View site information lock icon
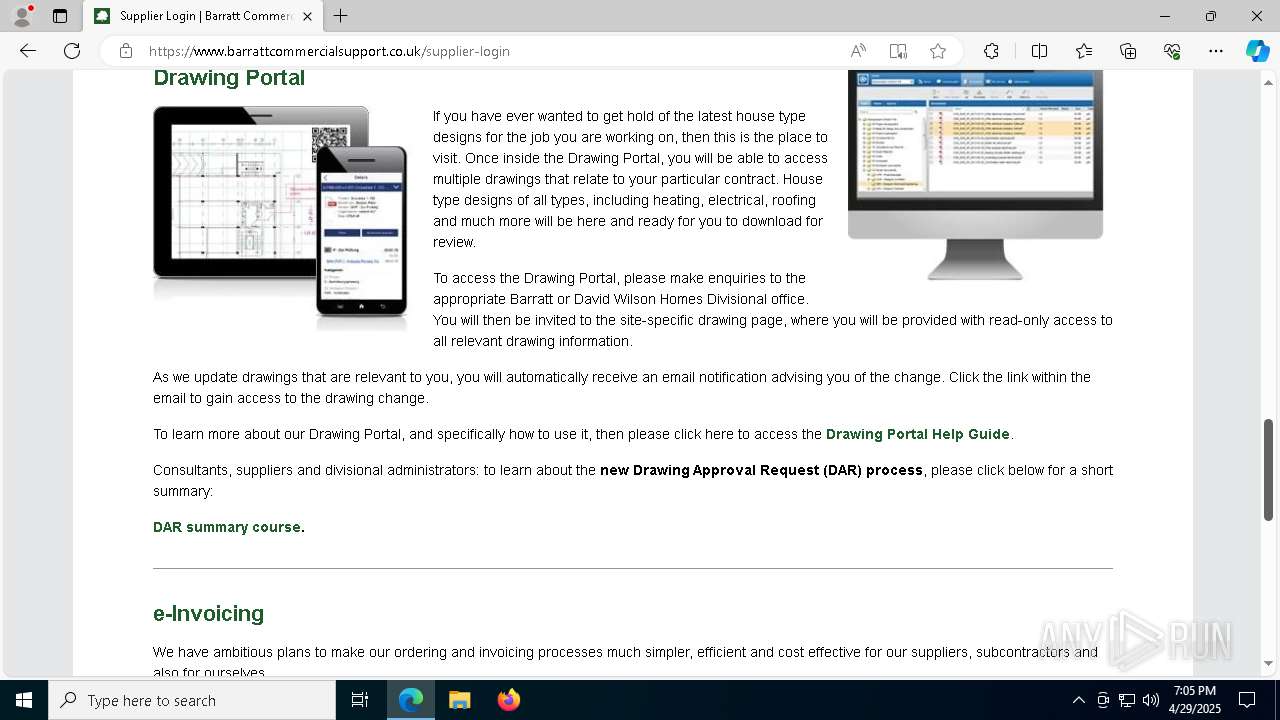Viewport: 1280px width, 720px height. pyautogui.click(x=126, y=51)
